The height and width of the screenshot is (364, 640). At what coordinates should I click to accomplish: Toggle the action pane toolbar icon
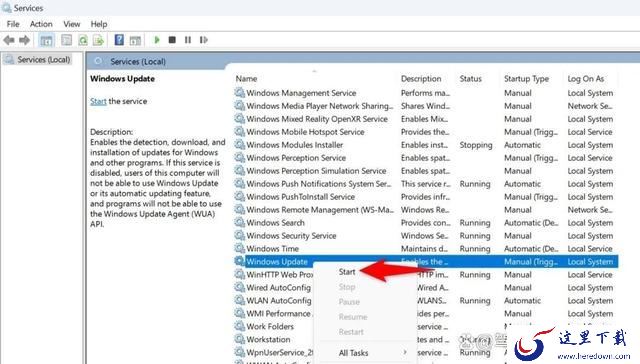coord(135,40)
